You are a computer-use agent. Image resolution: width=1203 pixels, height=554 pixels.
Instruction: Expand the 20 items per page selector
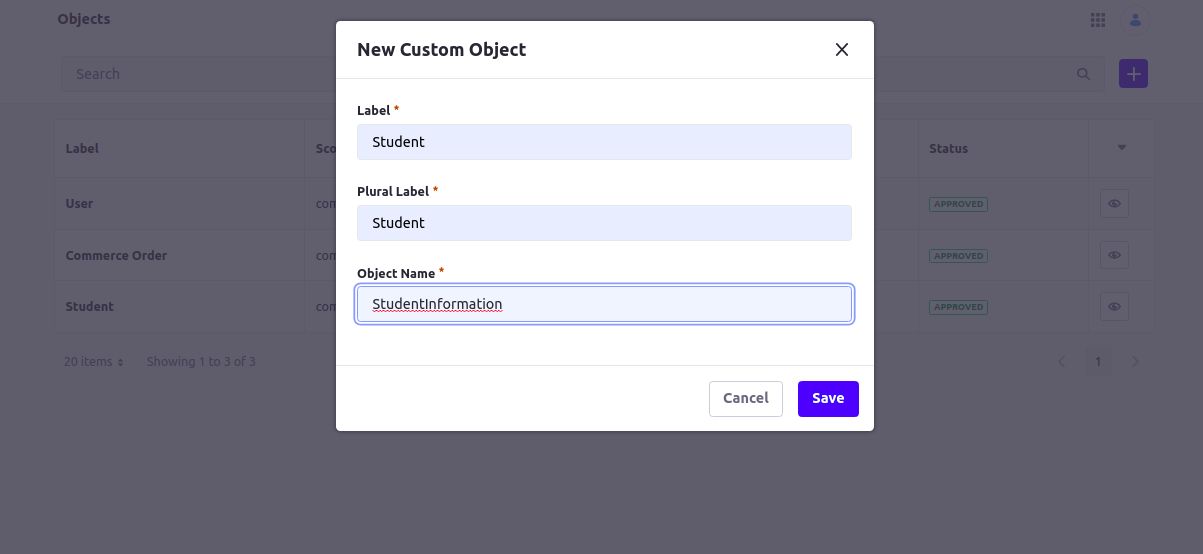point(94,361)
